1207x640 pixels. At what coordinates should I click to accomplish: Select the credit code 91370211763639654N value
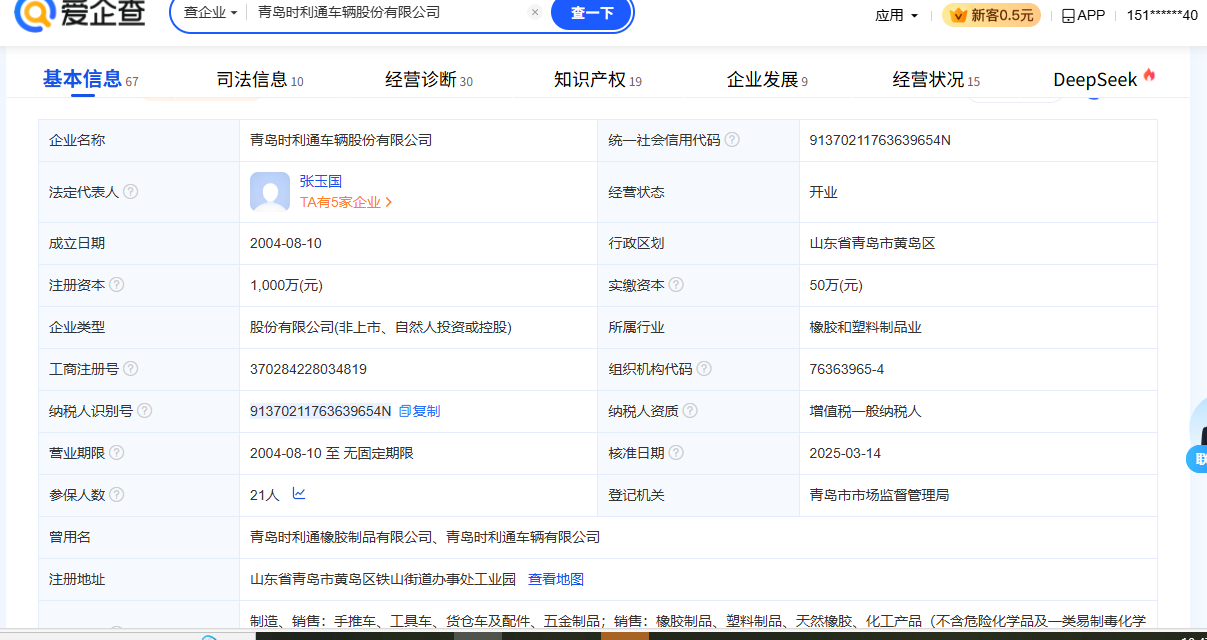[880, 140]
